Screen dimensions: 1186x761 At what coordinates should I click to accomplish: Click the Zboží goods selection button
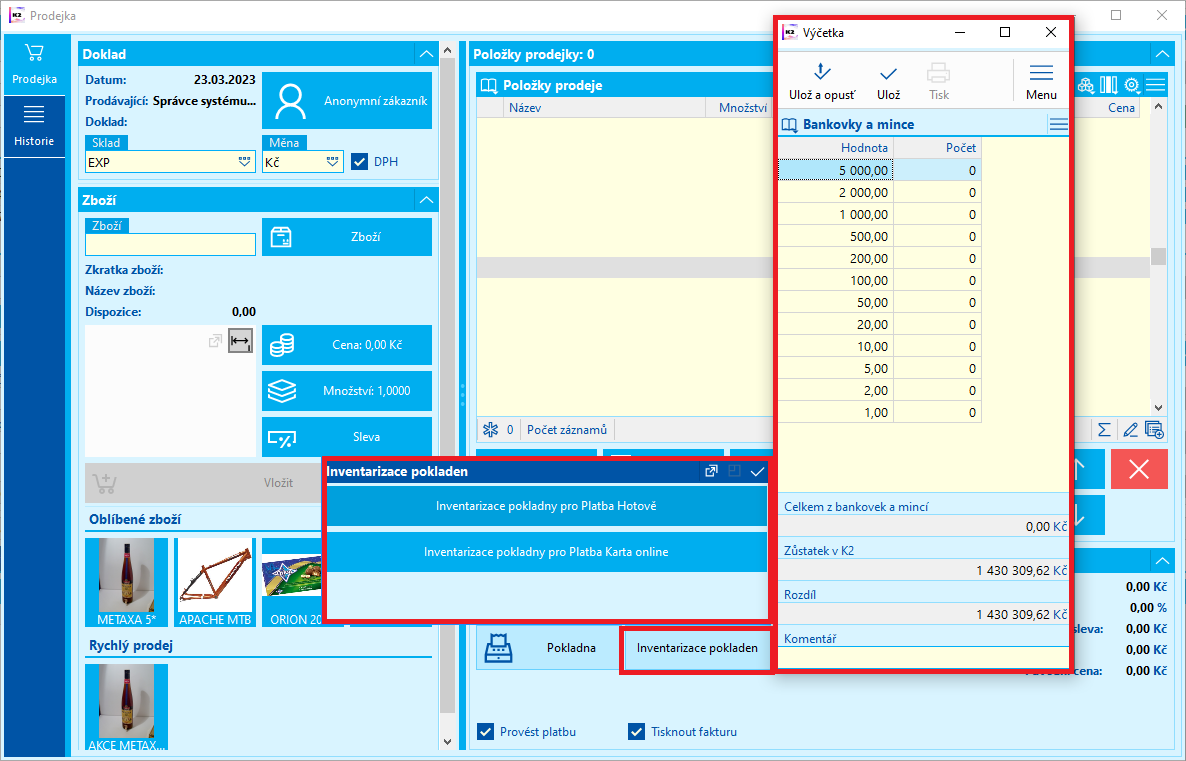pos(347,237)
